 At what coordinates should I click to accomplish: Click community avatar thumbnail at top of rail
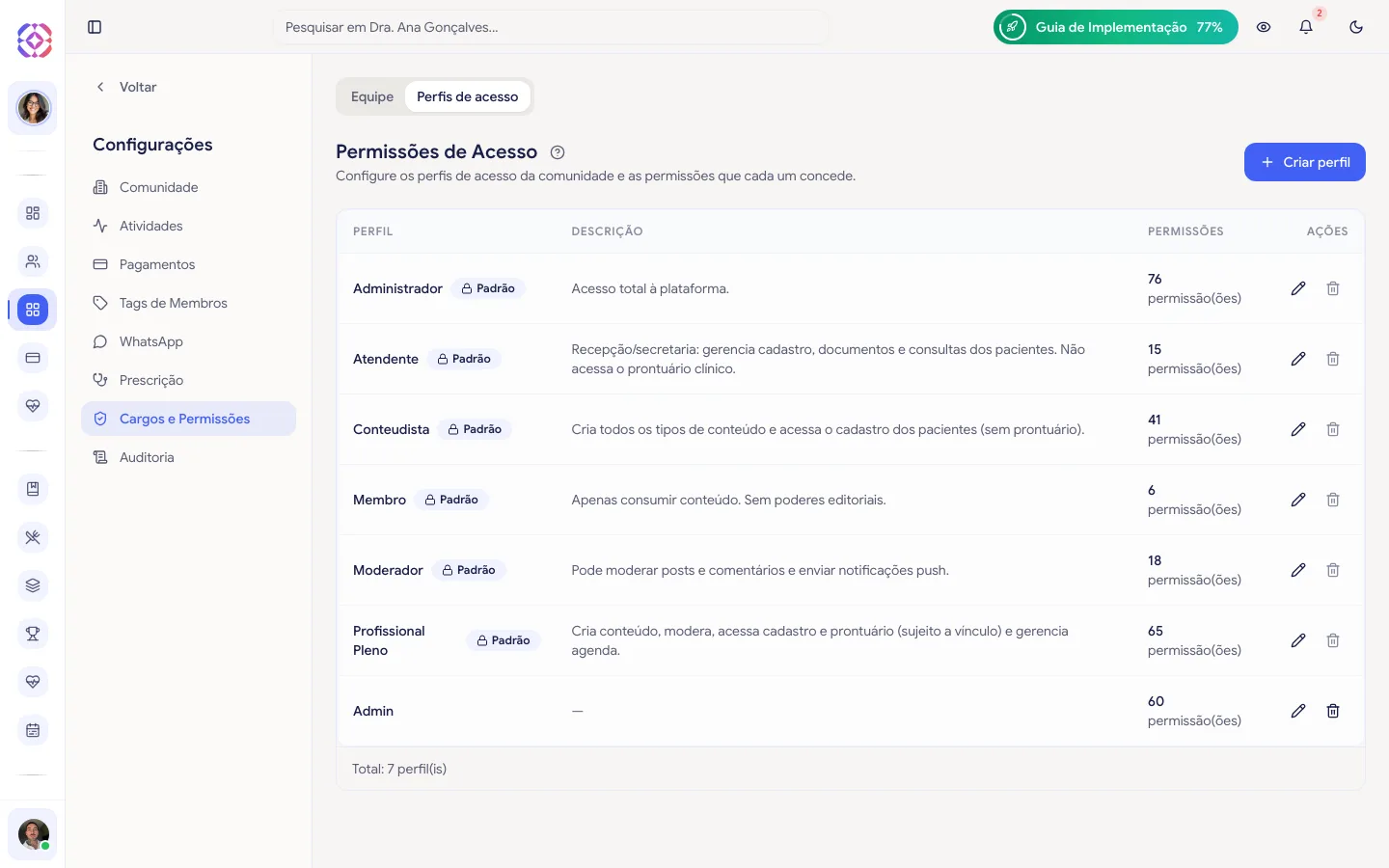(x=33, y=108)
